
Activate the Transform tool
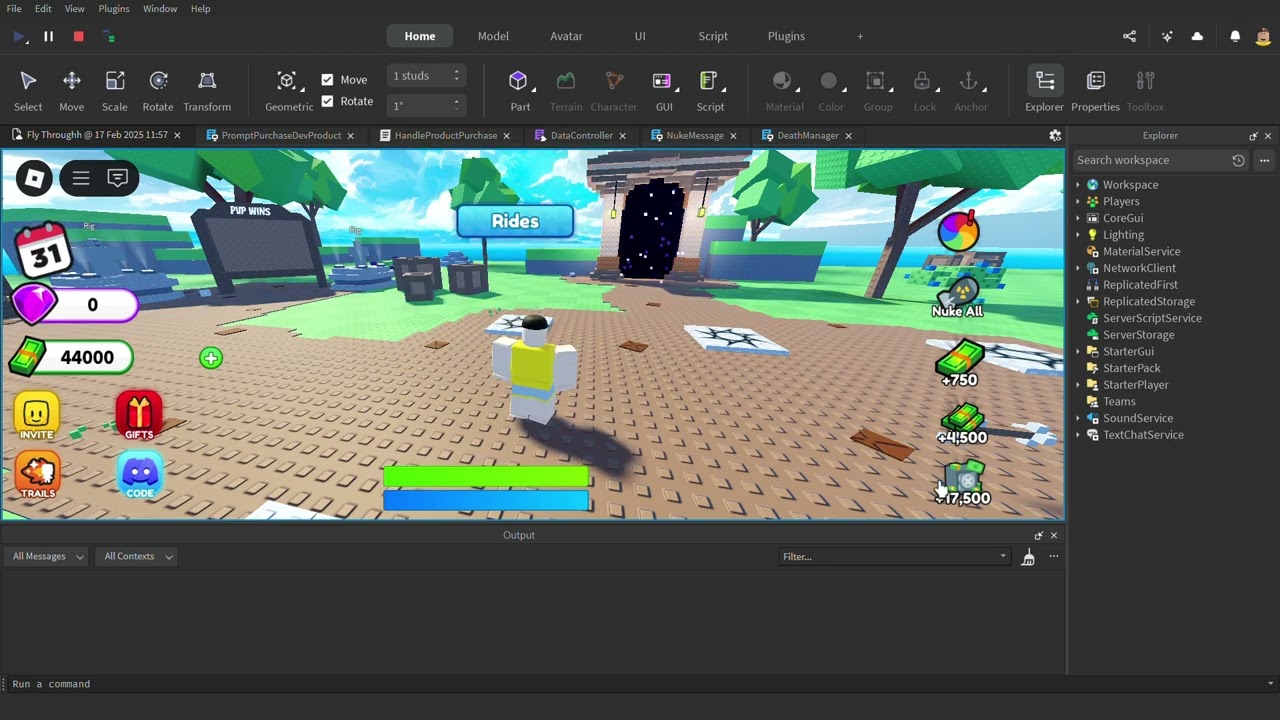(x=207, y=91)
